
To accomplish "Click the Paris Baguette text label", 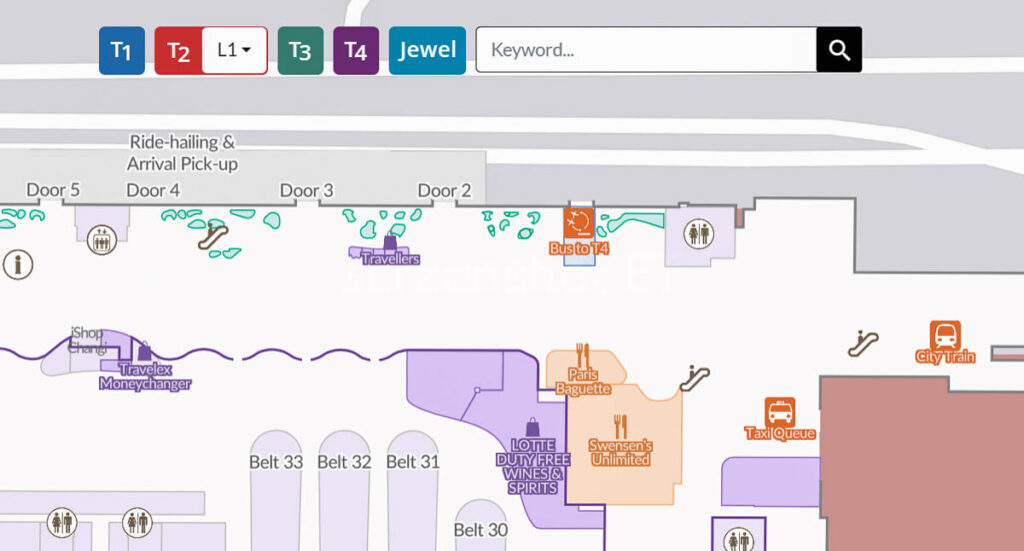I will [x=583, y=381].
